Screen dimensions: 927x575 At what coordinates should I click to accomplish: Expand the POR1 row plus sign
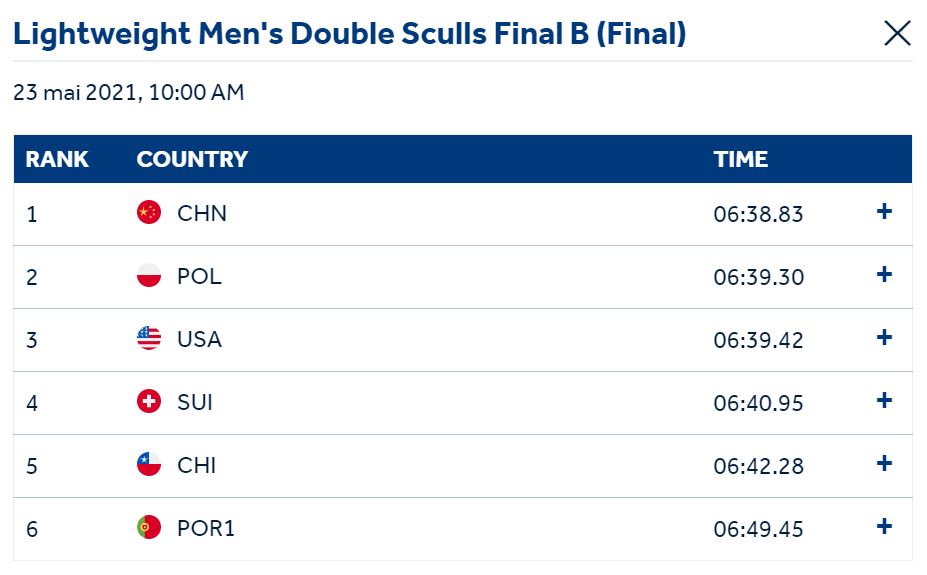[x=884, y=527]
